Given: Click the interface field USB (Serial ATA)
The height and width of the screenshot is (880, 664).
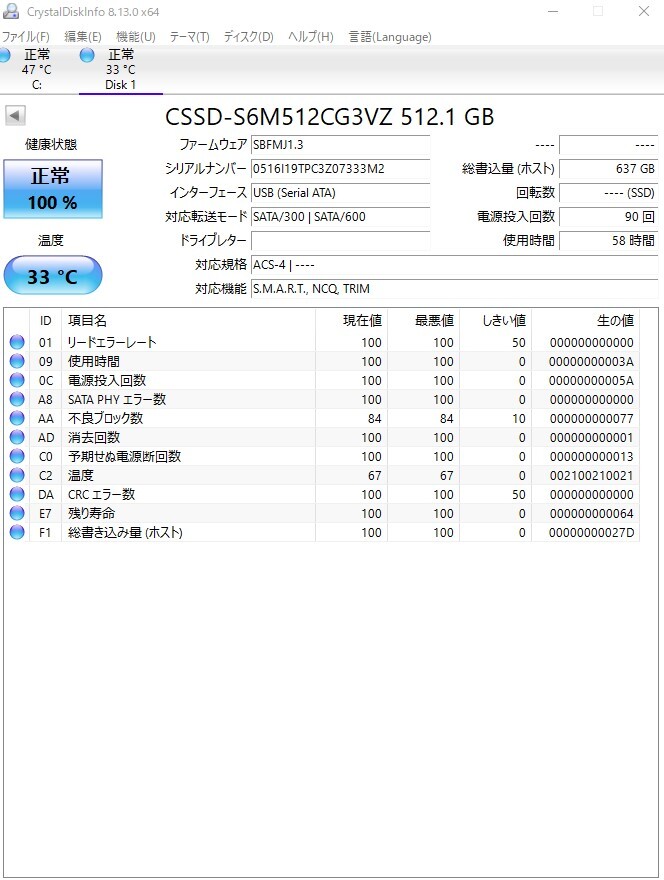Looking at the screenshot, I should [x=341, y=193].
